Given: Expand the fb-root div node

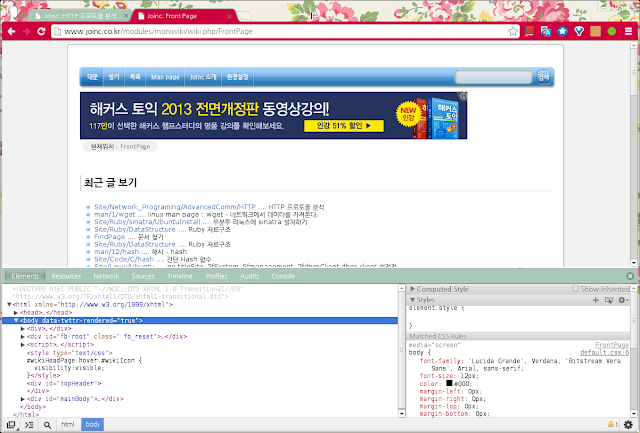Looking at the screenshot, I should coord(23,337).
